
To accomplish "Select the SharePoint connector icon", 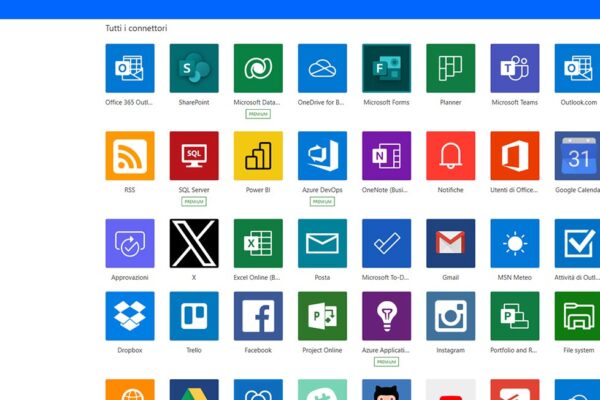I will click(194, 68).
